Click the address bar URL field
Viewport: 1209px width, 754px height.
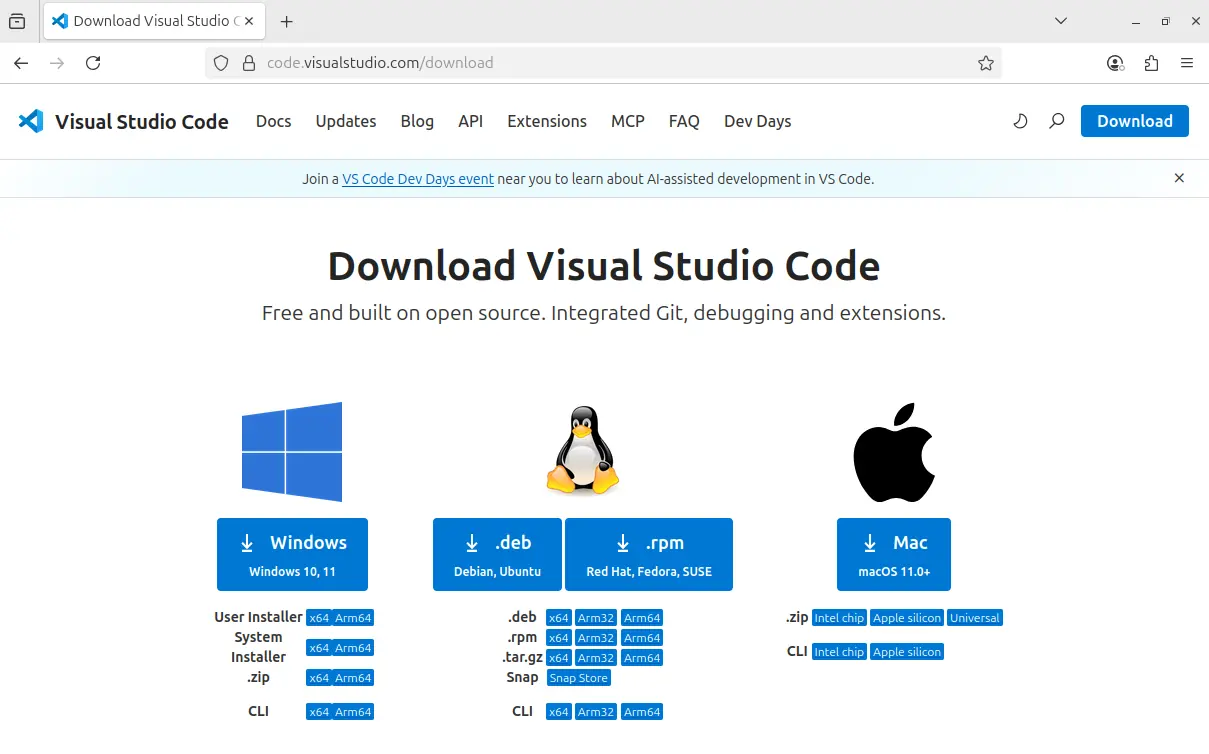[600, 63]
